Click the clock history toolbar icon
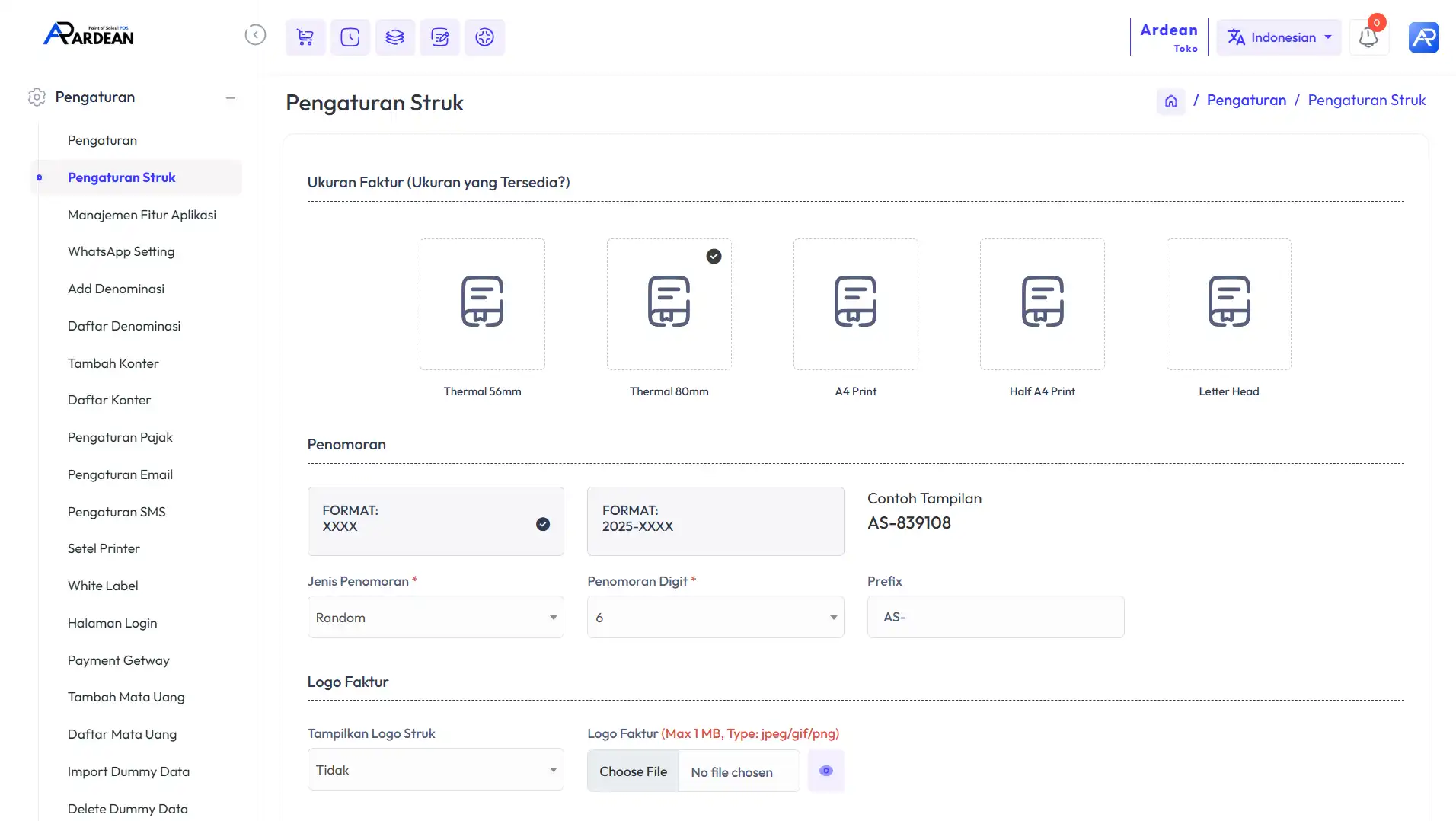 350,37
